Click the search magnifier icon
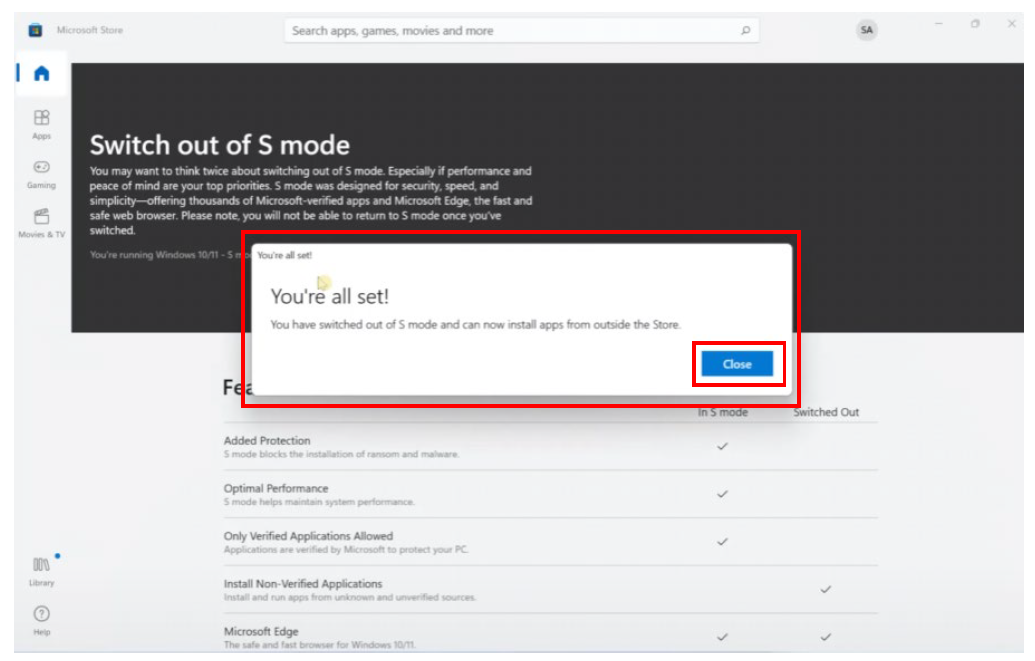This screenshot has height=661, width=1035. tap(745, 31)
